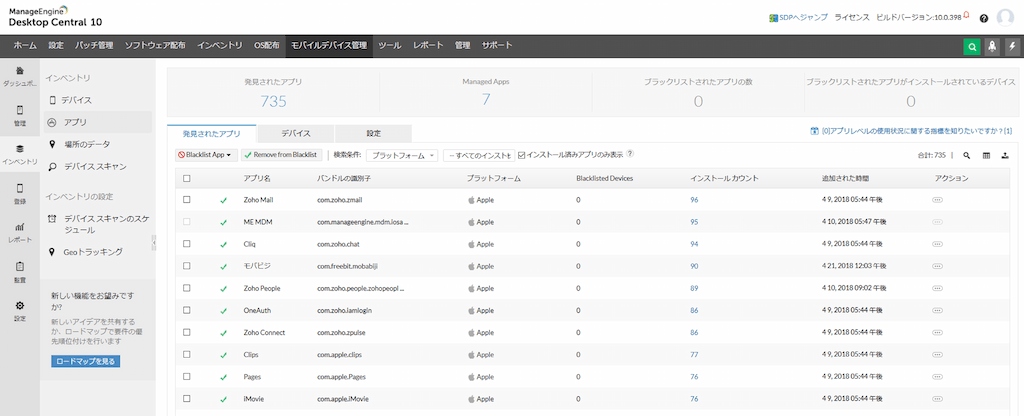Image resolution: width=1024 pixels, height=416 pixels.
Task: Open the すべてのインストール filter dropdown
Action: (479, 155)
